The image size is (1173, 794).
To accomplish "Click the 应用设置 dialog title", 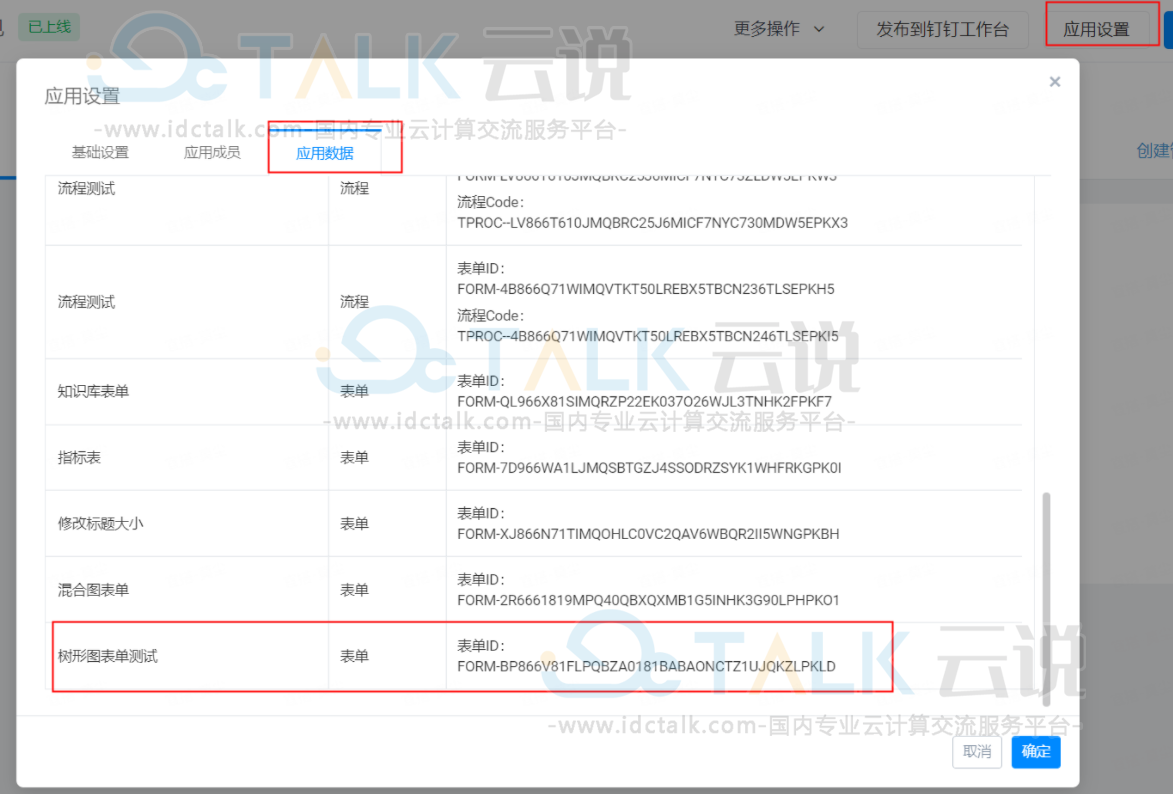I will tap(82, 96).
